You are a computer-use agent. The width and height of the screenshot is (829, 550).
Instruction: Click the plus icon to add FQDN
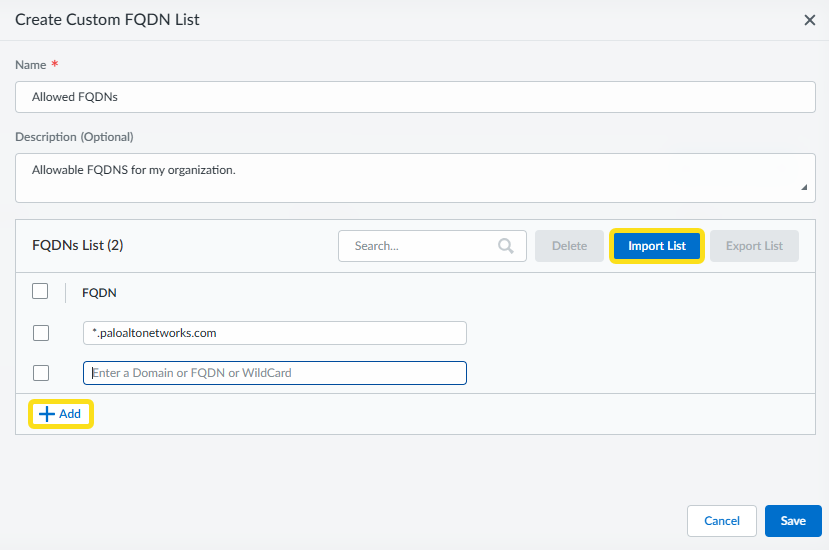[x=46, y=414]
